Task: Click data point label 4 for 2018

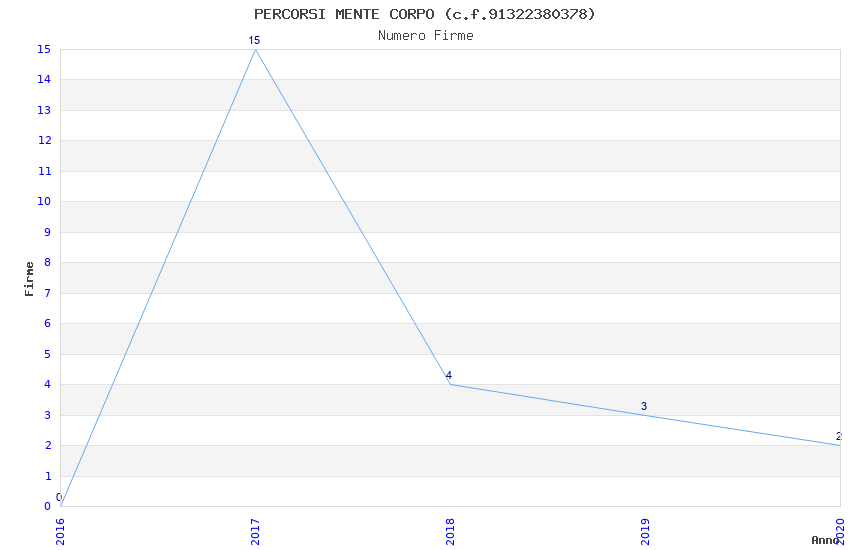Action: point(449,375)
